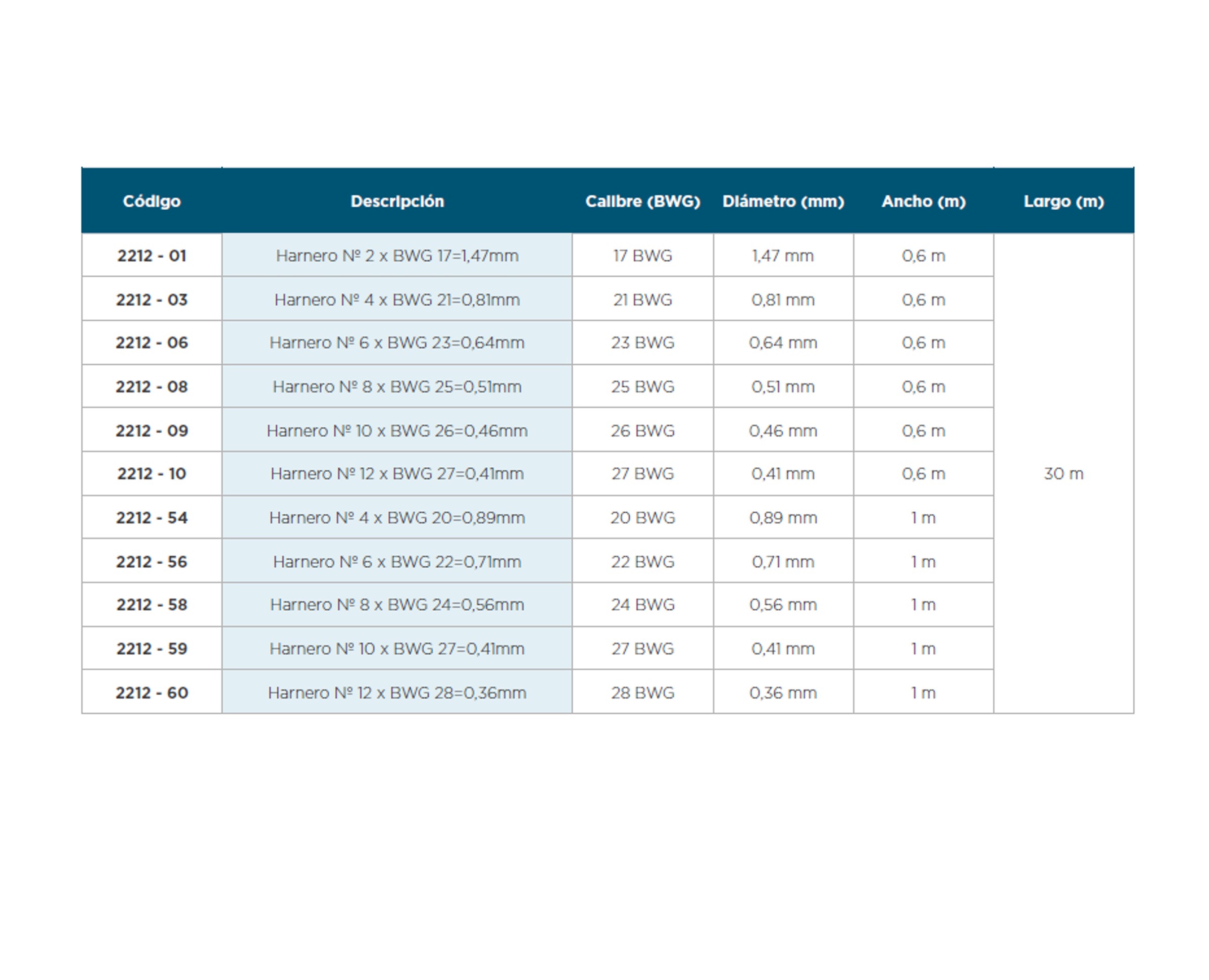
Task: Click the 1,47 mm diameter cell
Action: (783, 255)
